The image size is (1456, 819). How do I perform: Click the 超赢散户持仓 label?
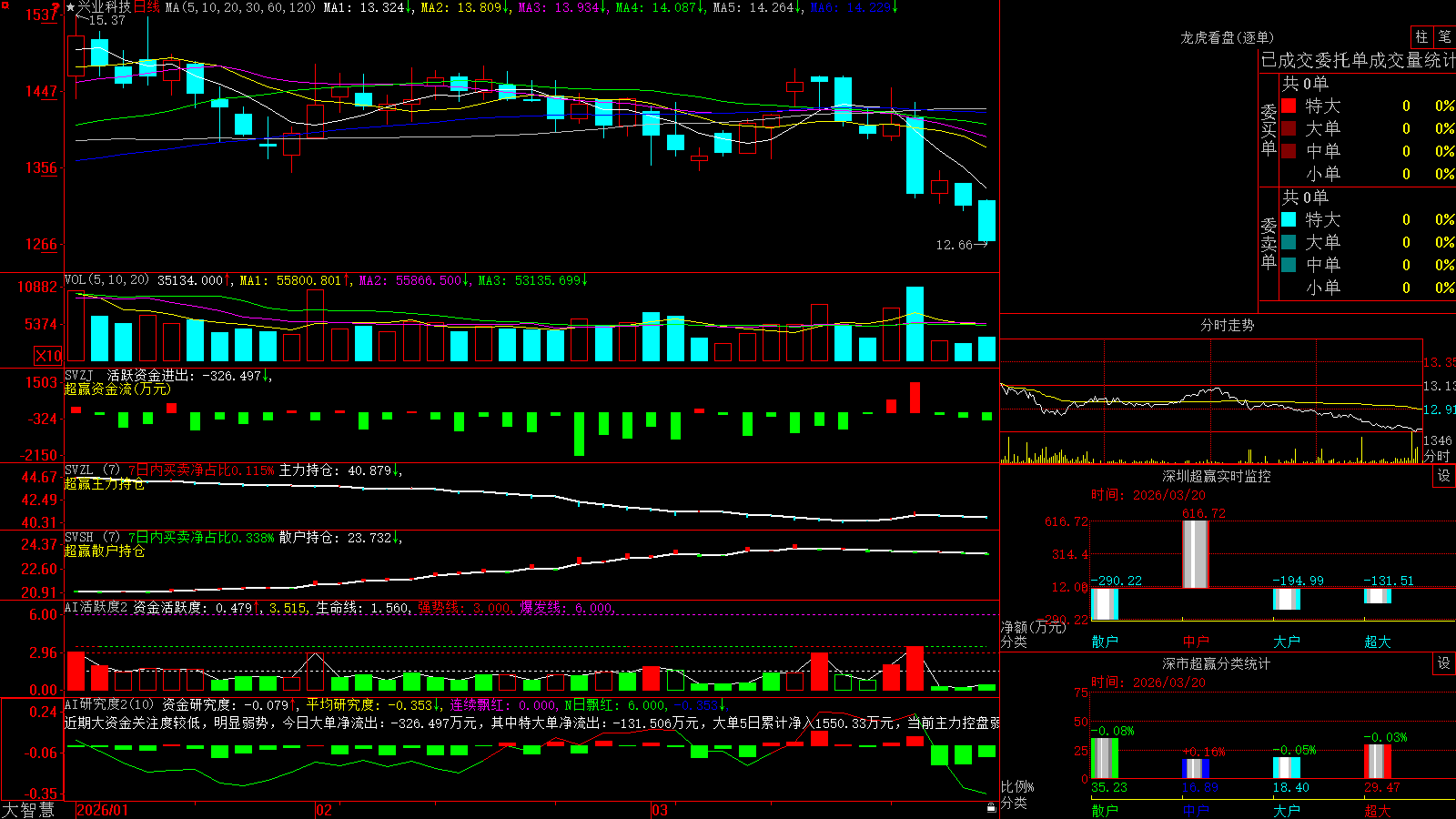(105, 551)
